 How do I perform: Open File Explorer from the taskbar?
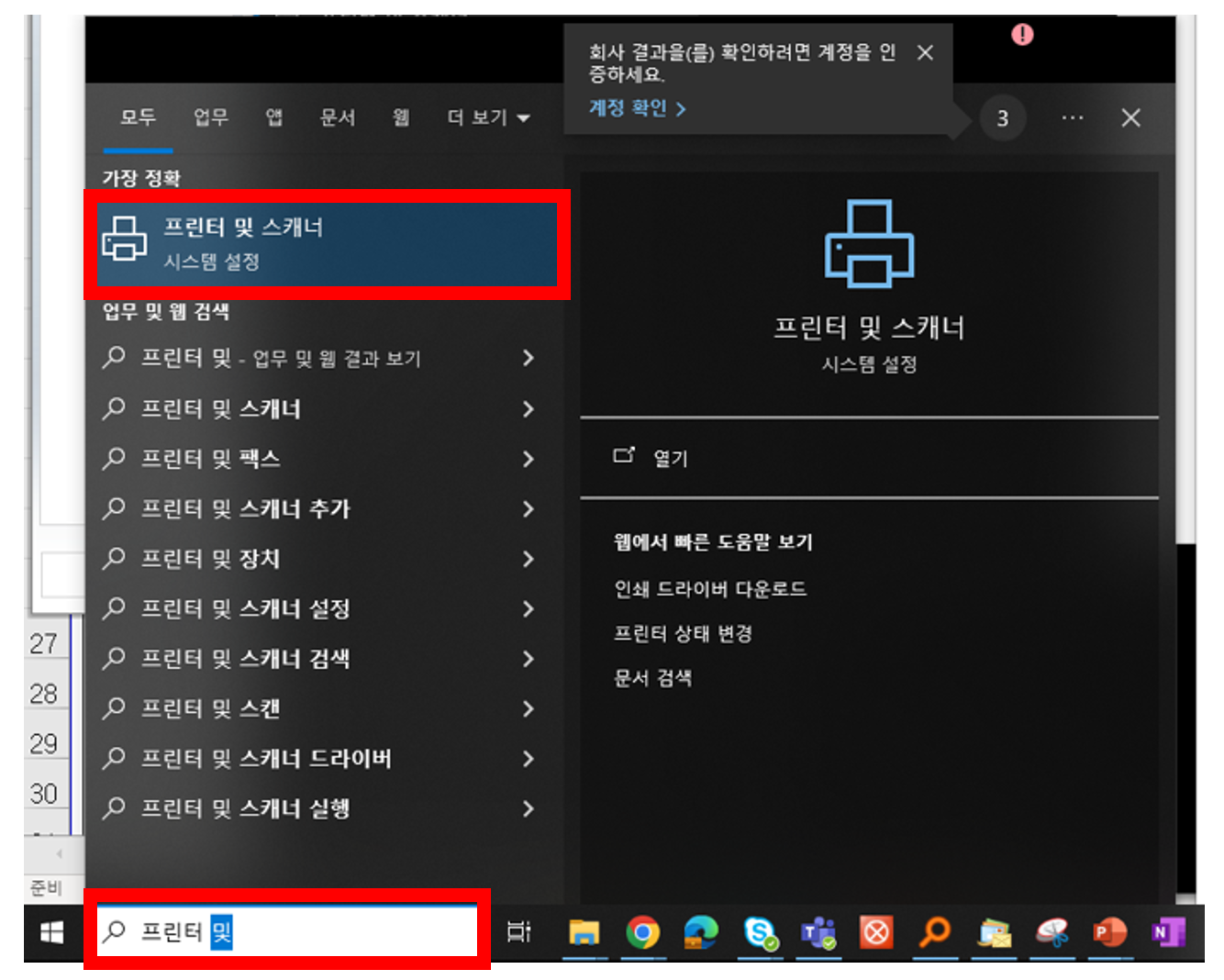pyautogui.click(x=584, y=932)
